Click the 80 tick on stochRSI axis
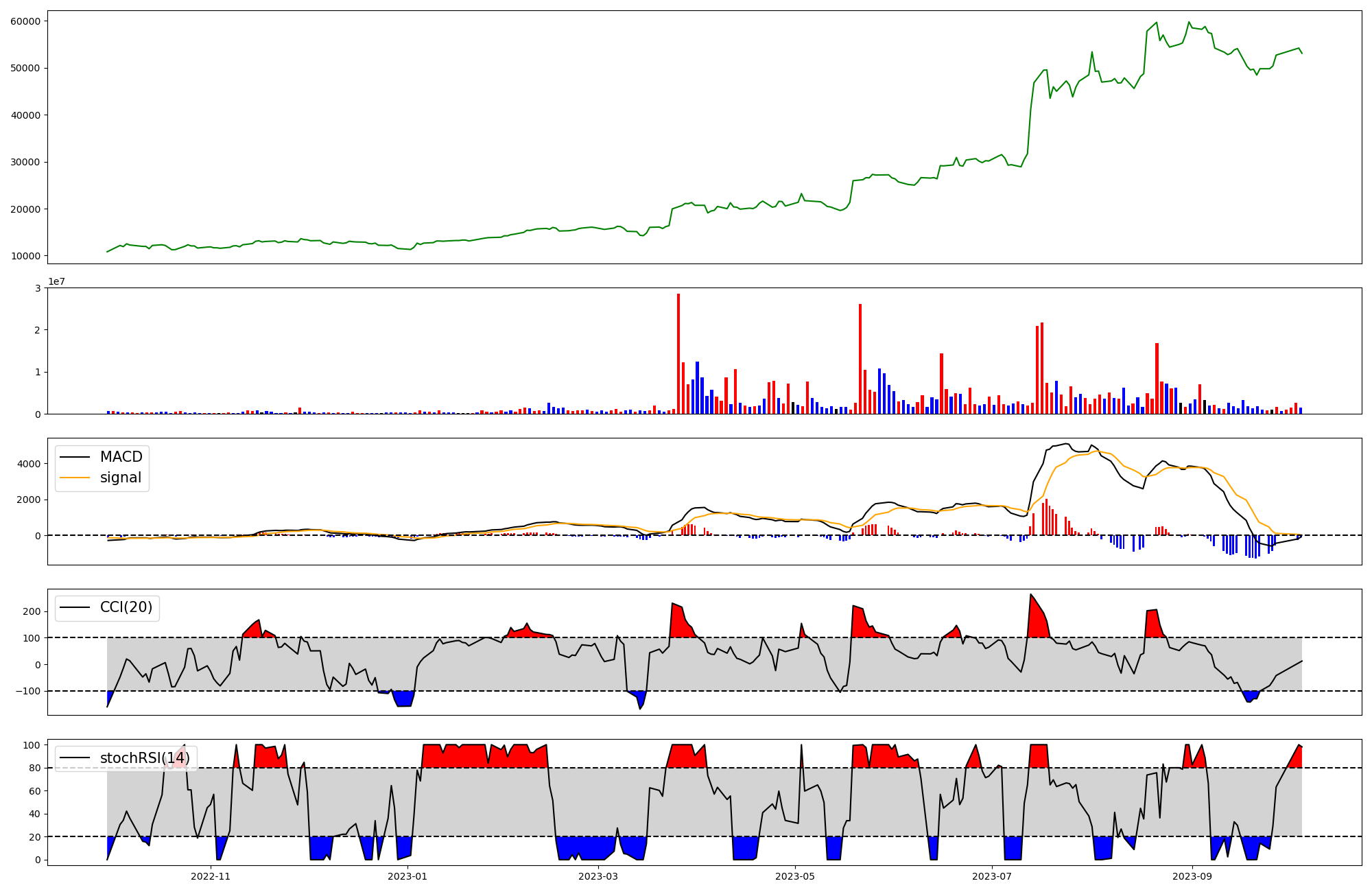Screen dimensions: 1372x892 pyautogui.click(x=35, y=768)
